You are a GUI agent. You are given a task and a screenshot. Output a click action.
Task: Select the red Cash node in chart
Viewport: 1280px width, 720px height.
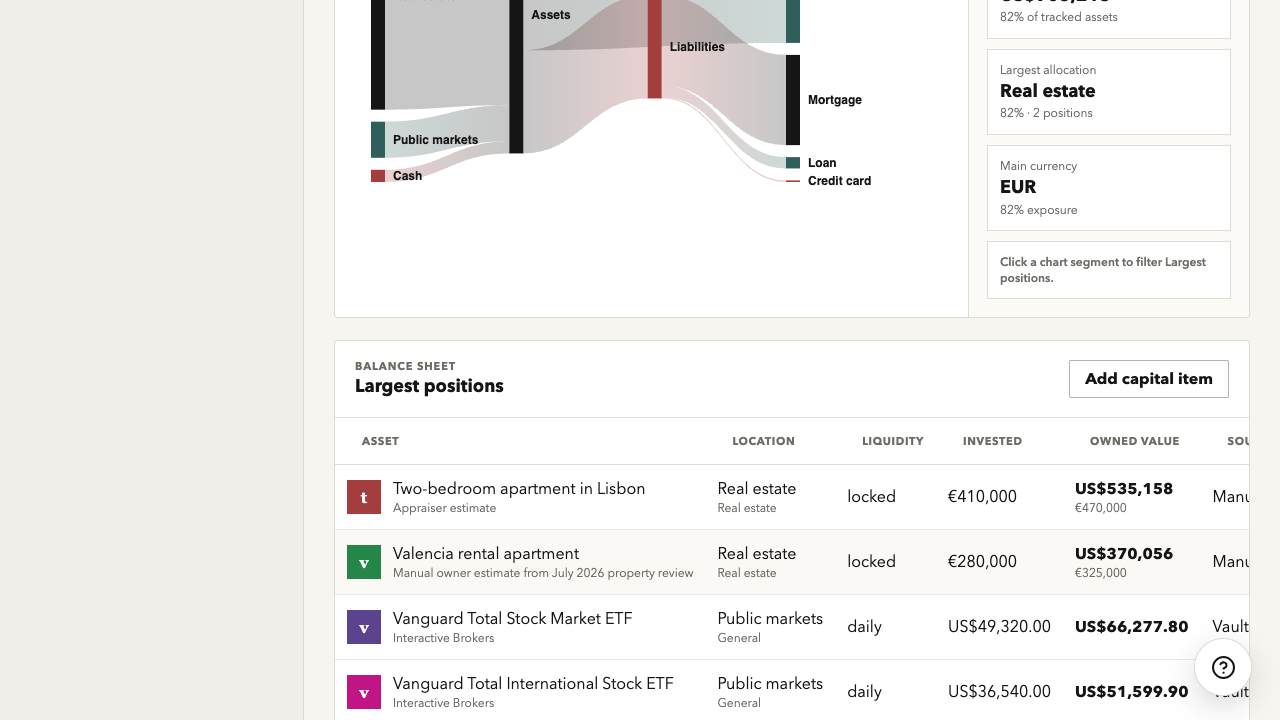378,176
